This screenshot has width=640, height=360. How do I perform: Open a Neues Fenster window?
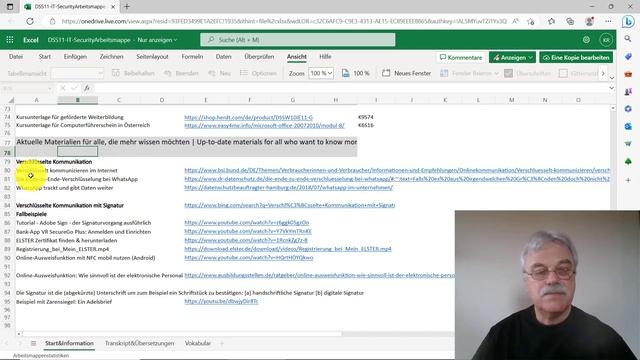tap(407, 73)
